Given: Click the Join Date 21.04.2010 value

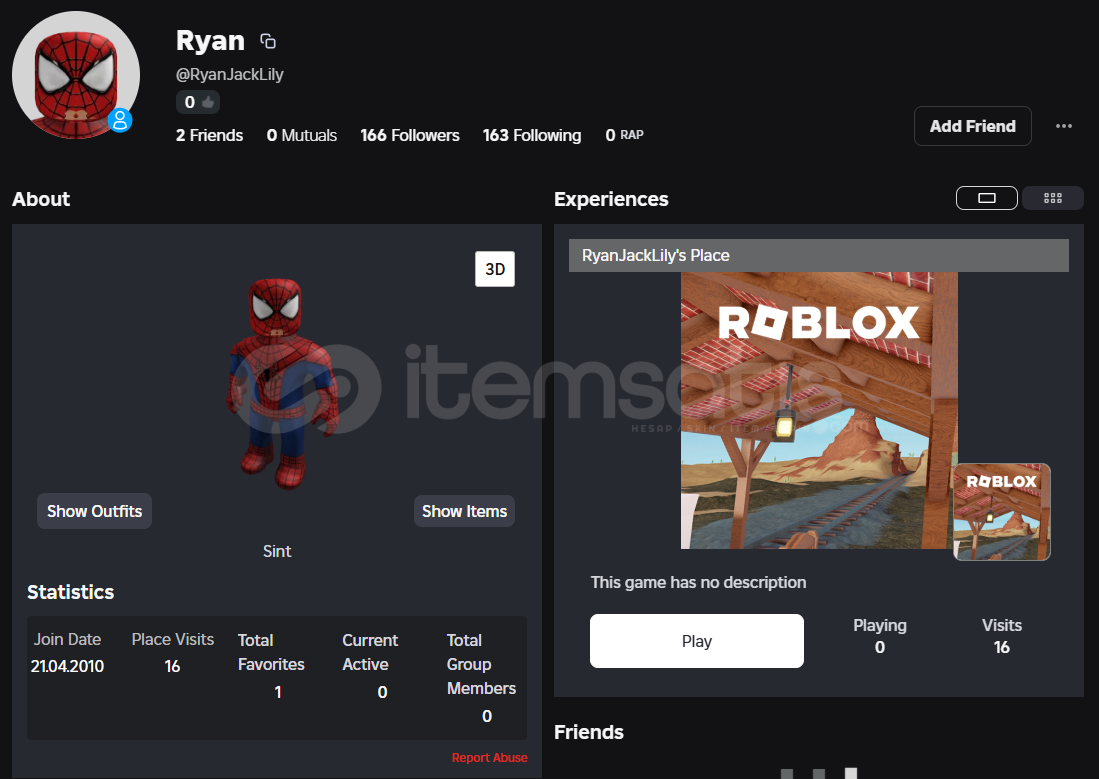Looking at the screenshot, I should (x=67, y=666).
